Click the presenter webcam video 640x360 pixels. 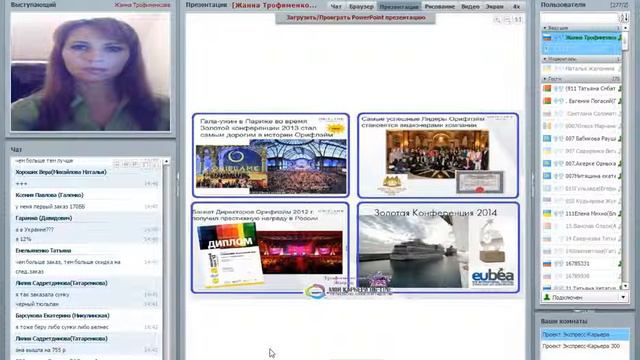(90, 72)
